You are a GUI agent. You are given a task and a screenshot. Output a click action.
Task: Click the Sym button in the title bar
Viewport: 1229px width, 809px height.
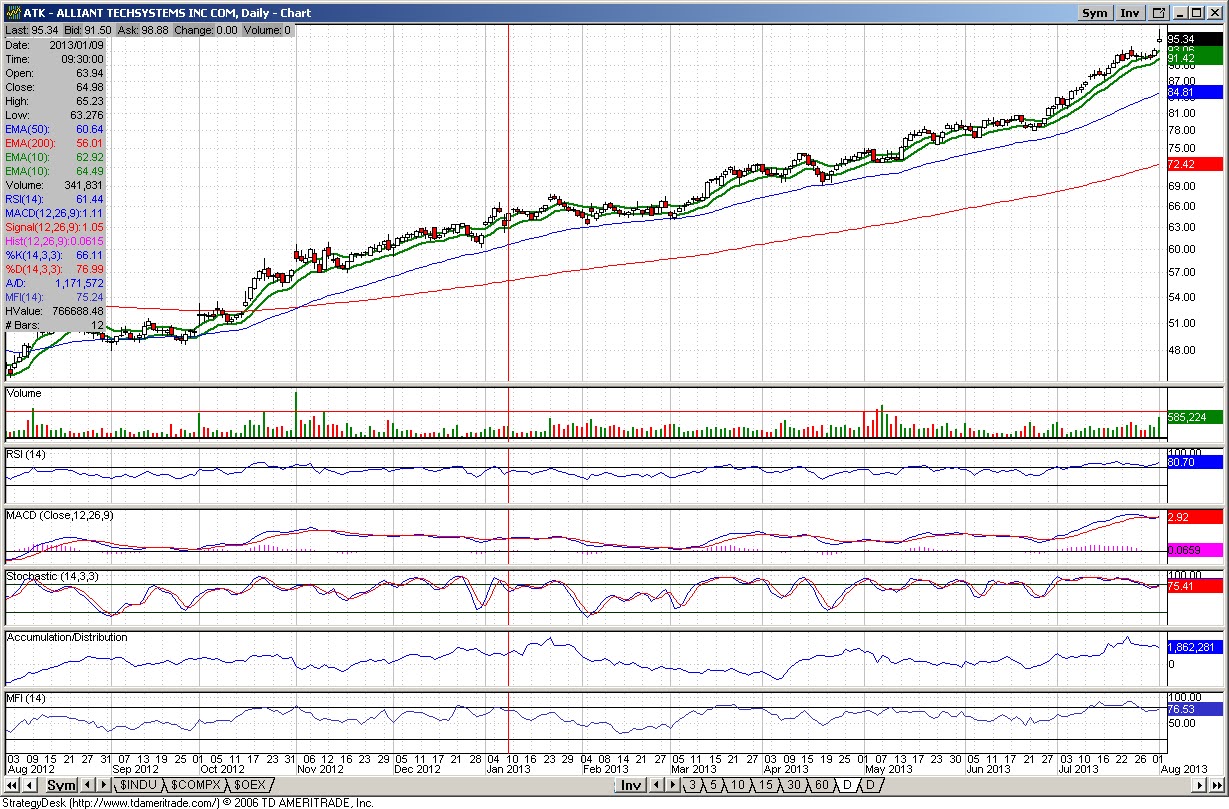click(1095, 13)
